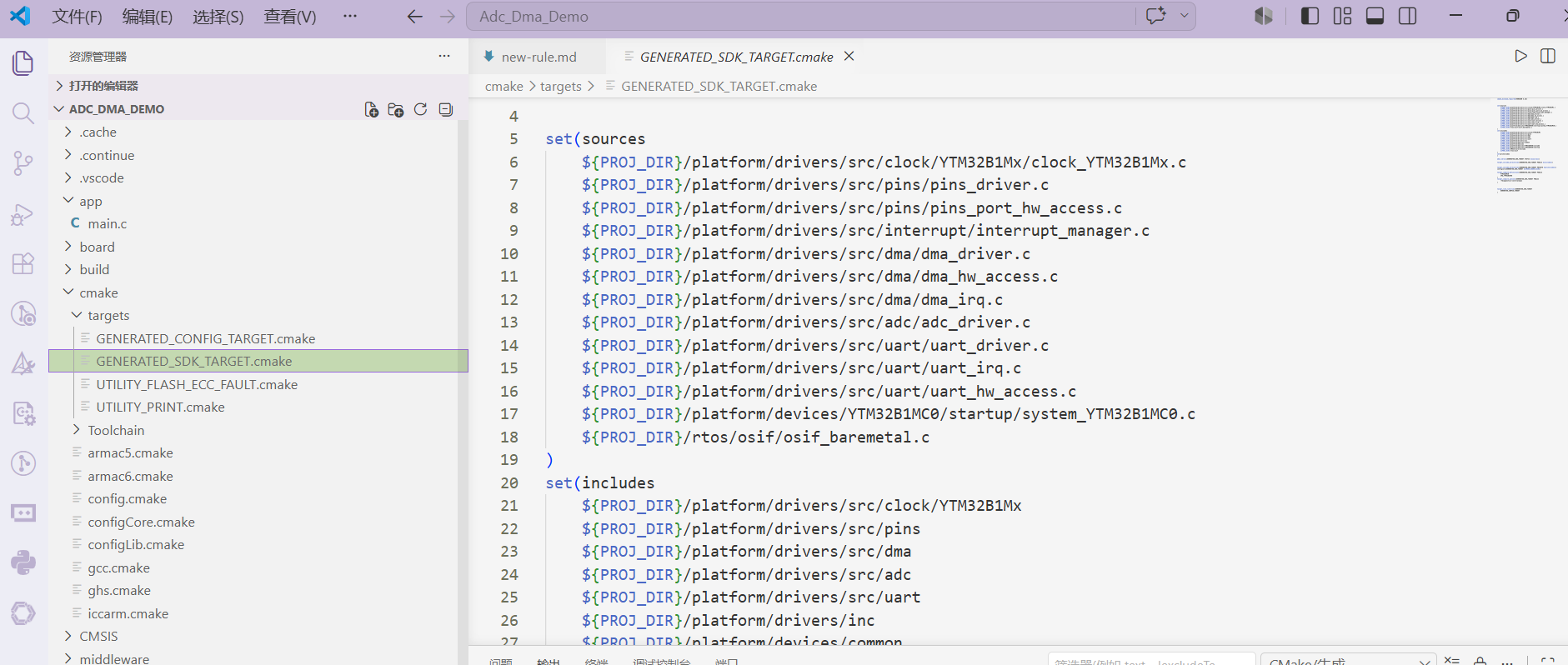Screen dimensions: 1568x665
Task: Collapse all folders in explorer
Action: pos(446,109)
